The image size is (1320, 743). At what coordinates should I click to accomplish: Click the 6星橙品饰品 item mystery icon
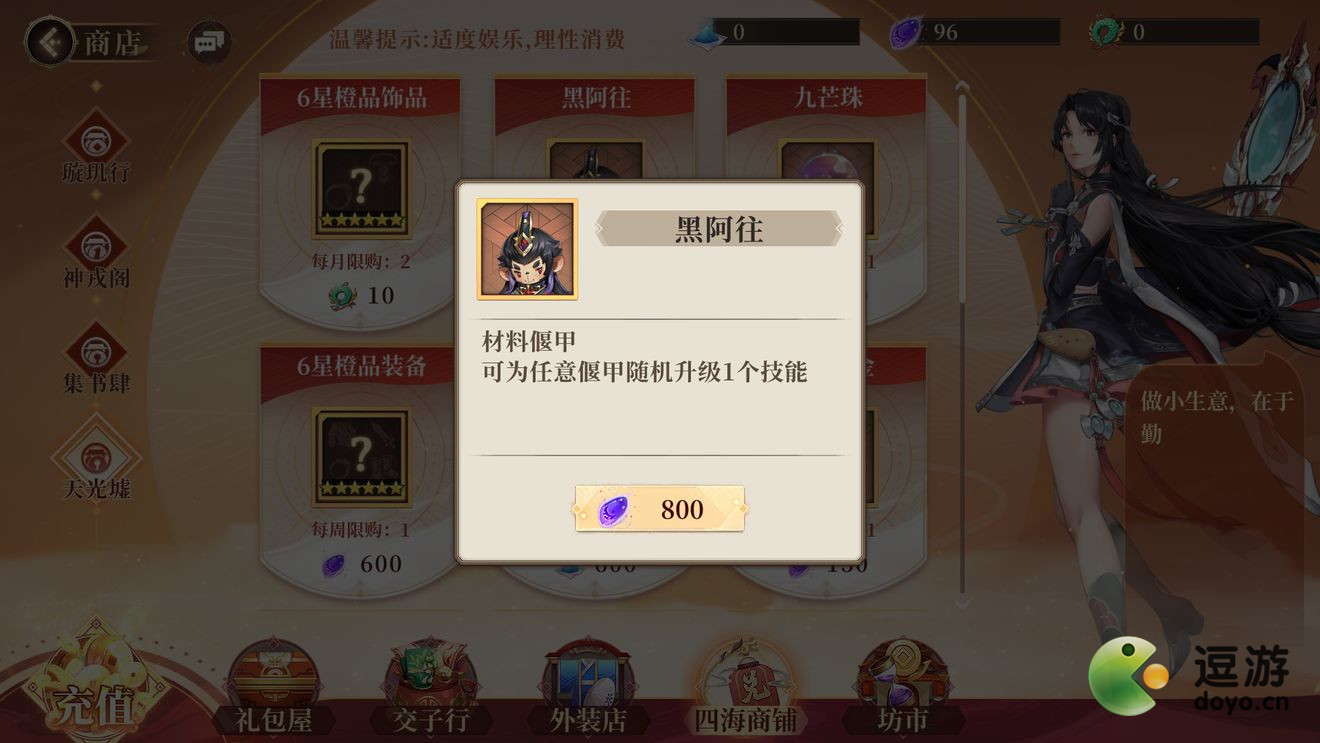[x=361, y=188]
